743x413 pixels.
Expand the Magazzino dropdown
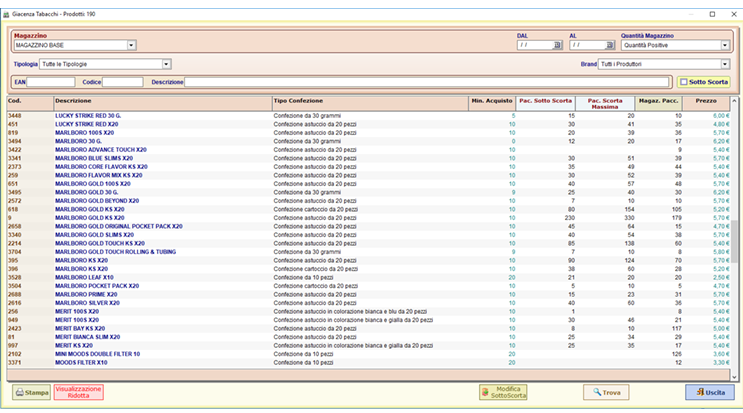pyautogui.click(x=131, y=45)
